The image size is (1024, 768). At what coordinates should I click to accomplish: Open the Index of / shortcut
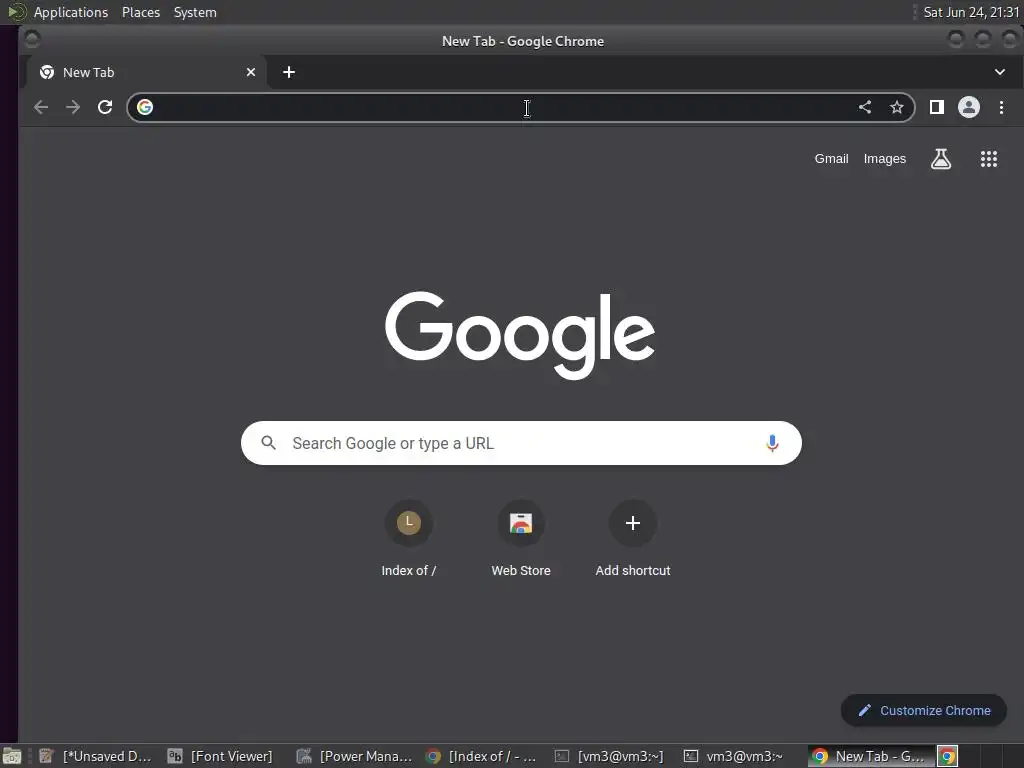pyautogui.click(x=409, y=539)
